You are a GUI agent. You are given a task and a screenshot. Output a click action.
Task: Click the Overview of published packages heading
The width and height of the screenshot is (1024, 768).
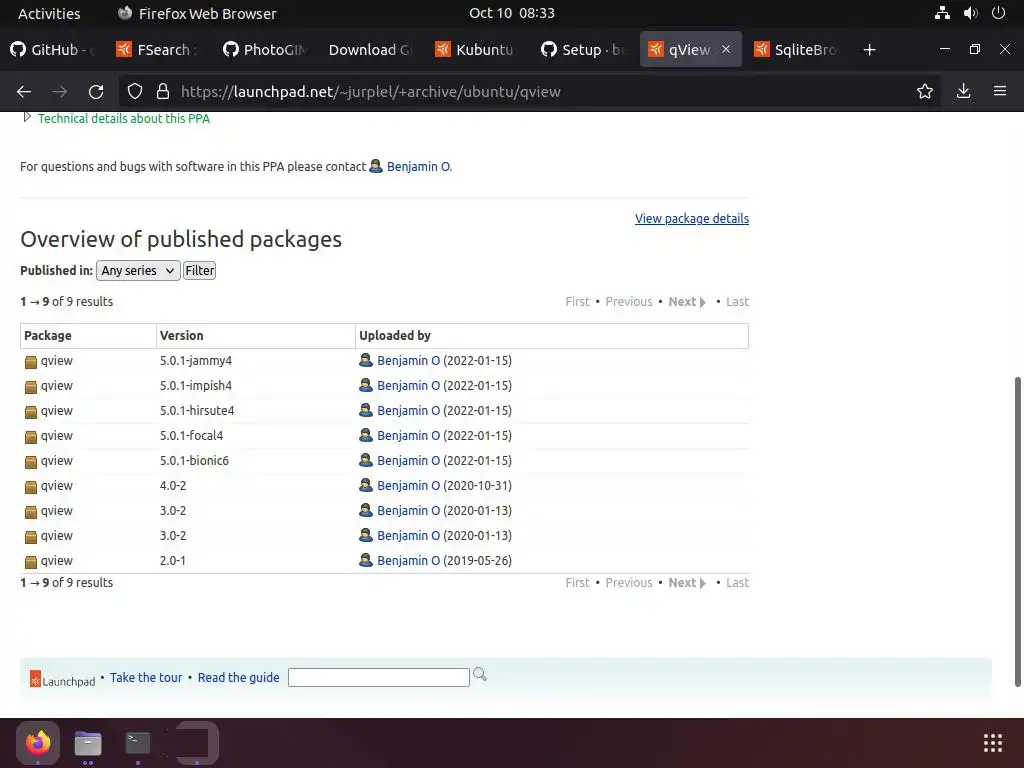[x=181, y=239]
